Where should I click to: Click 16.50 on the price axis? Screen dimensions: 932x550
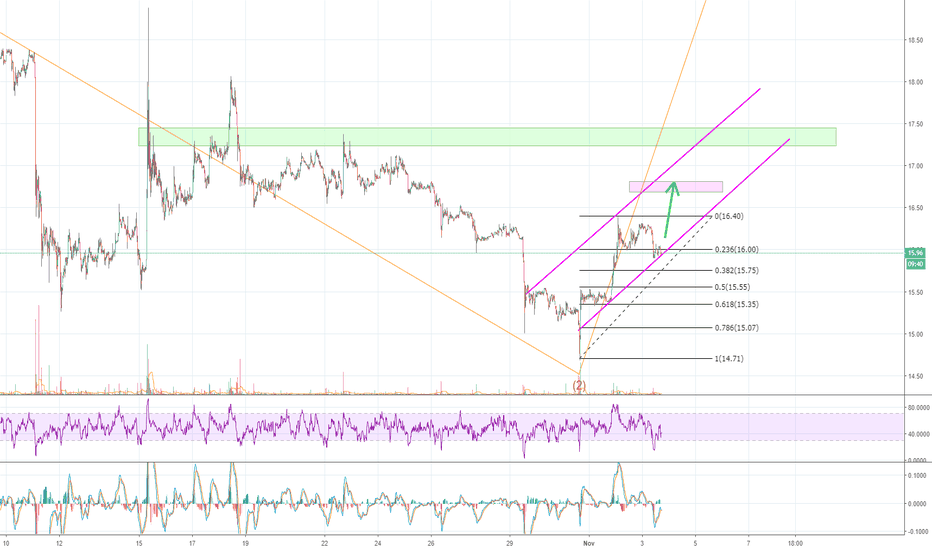click(x=915, y=208)
